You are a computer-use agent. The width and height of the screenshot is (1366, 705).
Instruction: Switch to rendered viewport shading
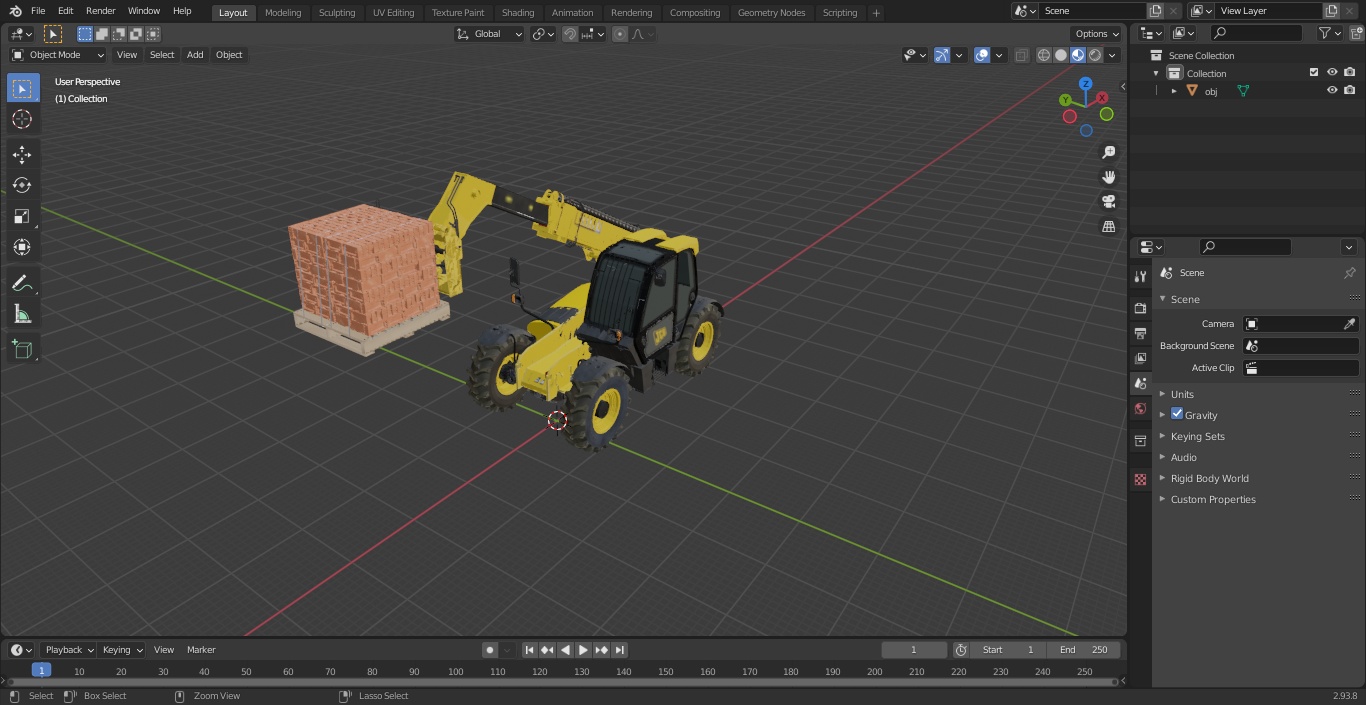tap(1095, 55)
